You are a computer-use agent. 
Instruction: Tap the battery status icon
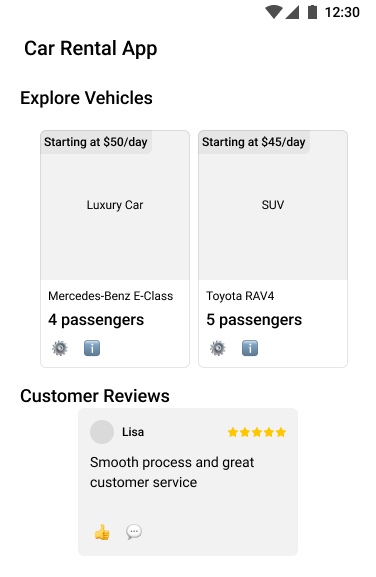312,12
